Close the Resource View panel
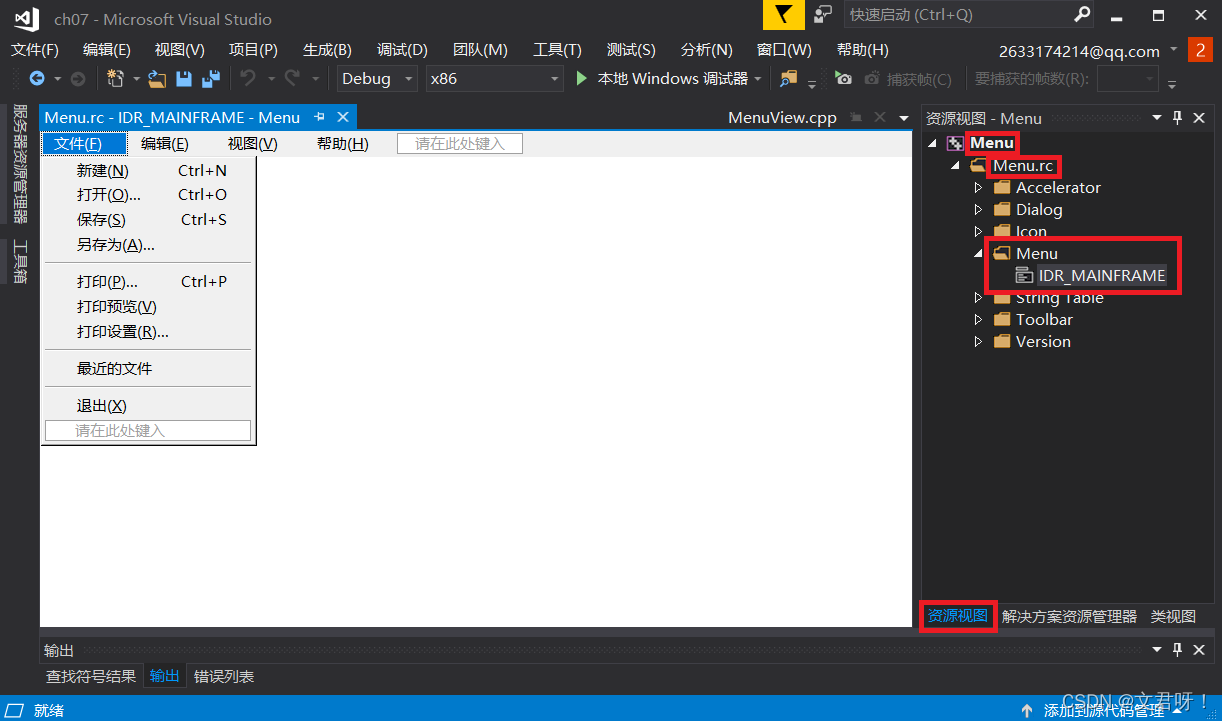This screenshot has height=721, width=1222. 1199,118
